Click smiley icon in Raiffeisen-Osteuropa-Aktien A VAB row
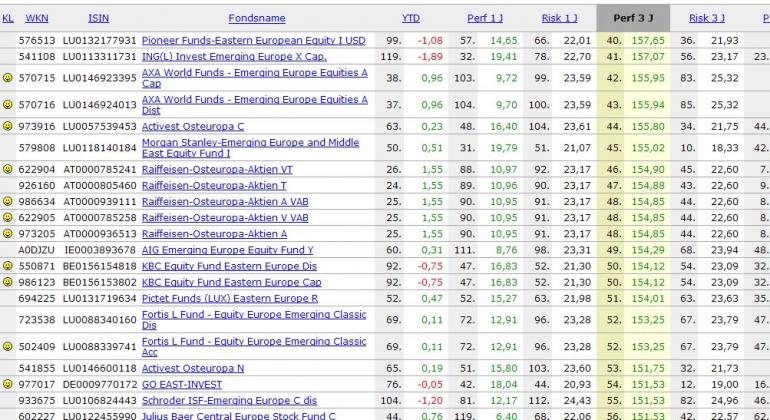Screen dimensions: 770x420 point(7,201)
